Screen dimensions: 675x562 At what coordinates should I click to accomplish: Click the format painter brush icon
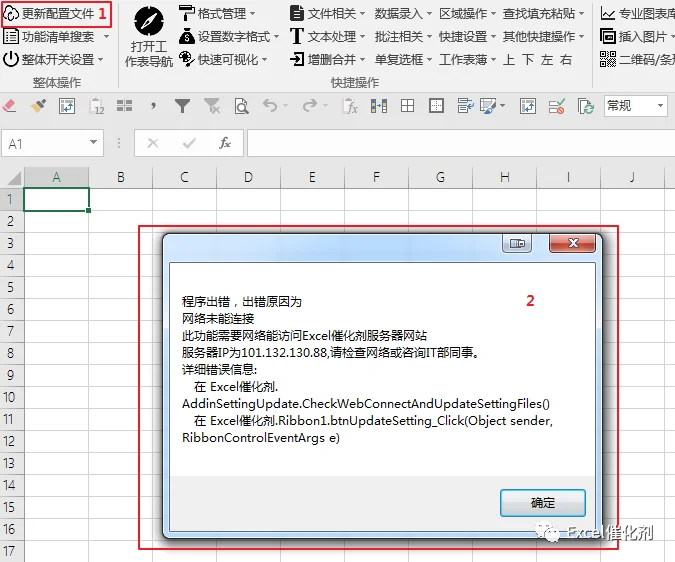(x=38, y=105)
